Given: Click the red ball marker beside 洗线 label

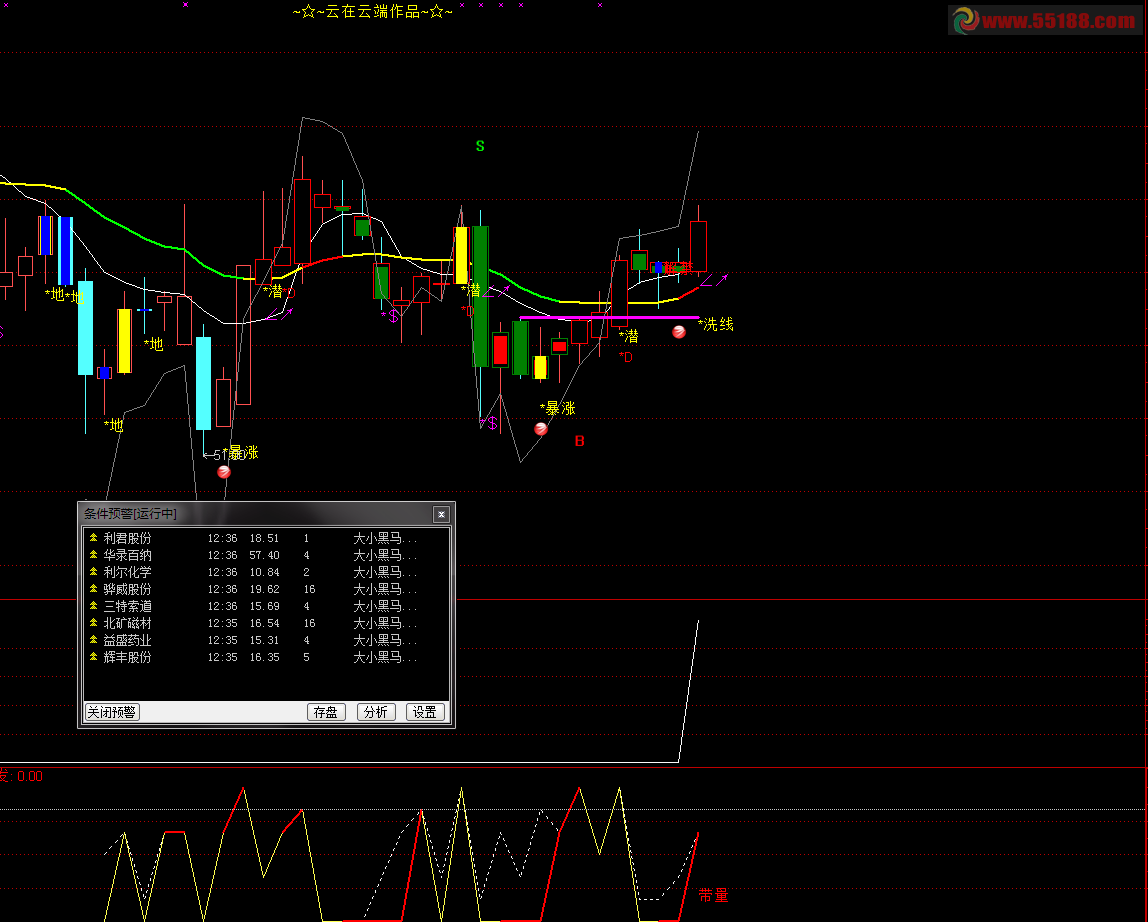Looking at the screenshot, I should pos(679,332).
